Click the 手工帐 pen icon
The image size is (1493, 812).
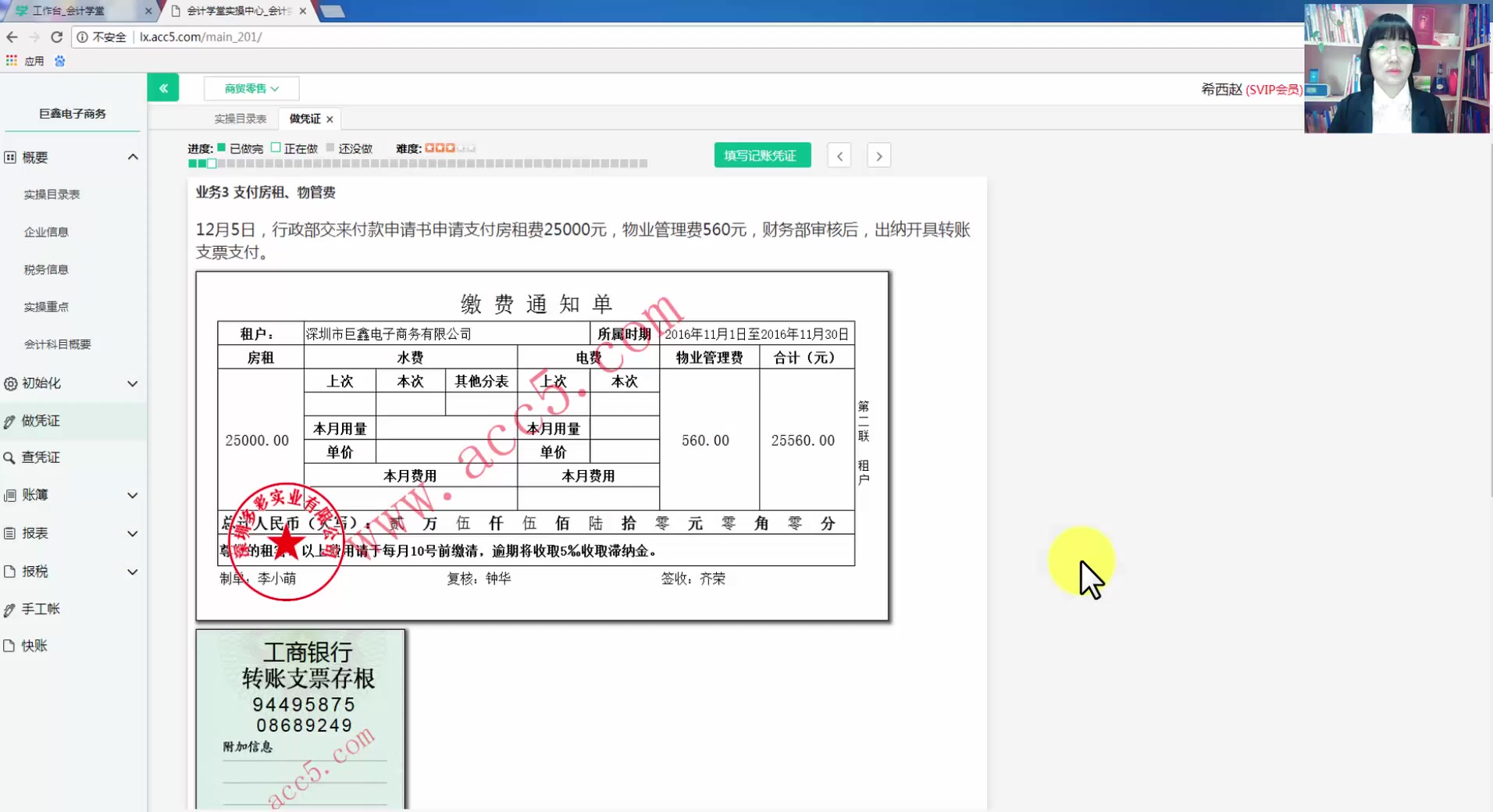click(10, 608)
